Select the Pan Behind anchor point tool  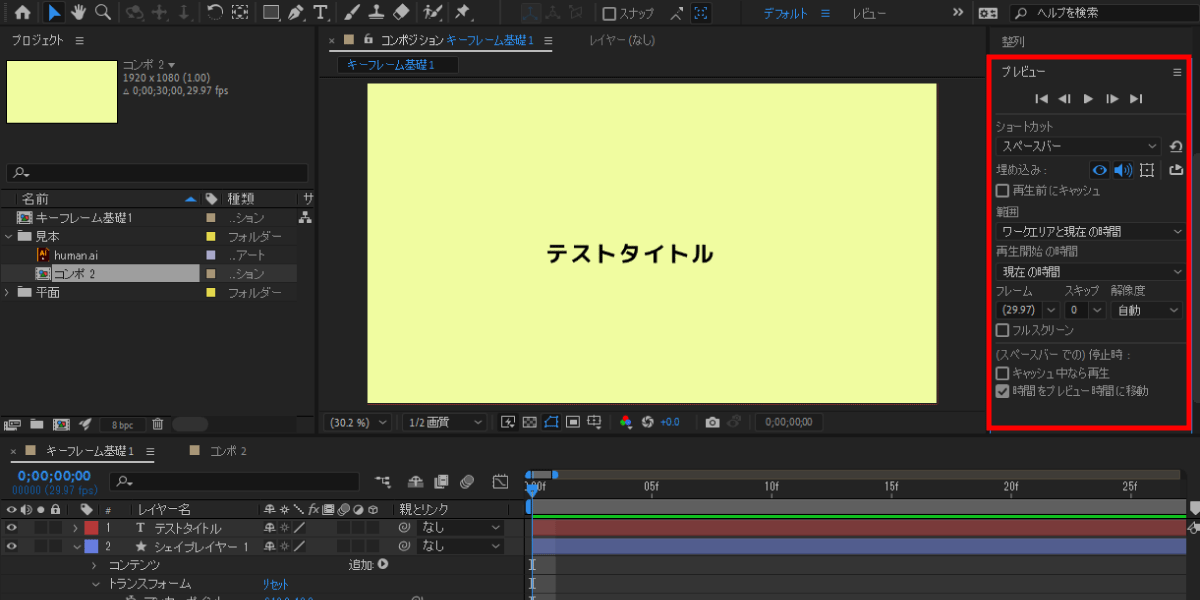pos(240,13)
